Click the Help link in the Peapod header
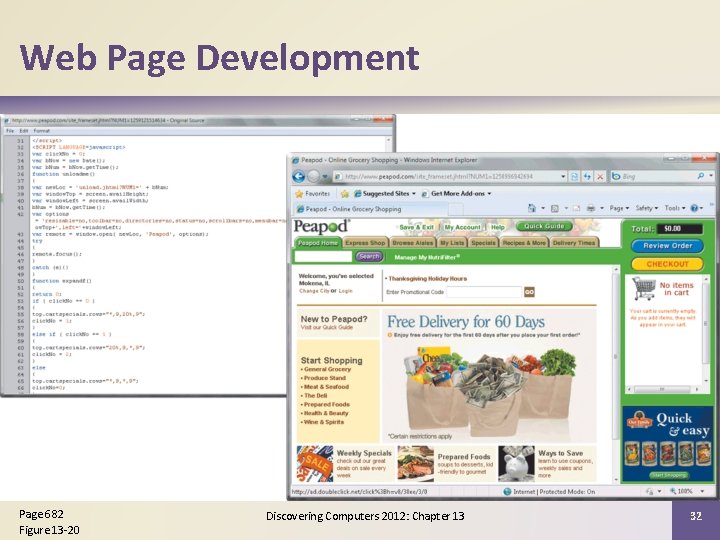The width and height of the screenshot is (720, 540). (x=497, y=227)
